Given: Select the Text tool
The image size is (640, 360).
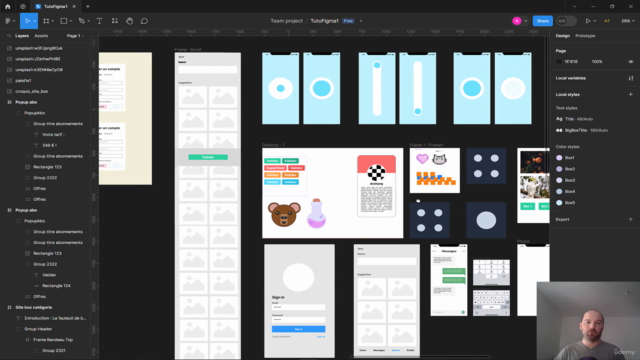Looking at the screenshot, I should (x=99, y=21).
